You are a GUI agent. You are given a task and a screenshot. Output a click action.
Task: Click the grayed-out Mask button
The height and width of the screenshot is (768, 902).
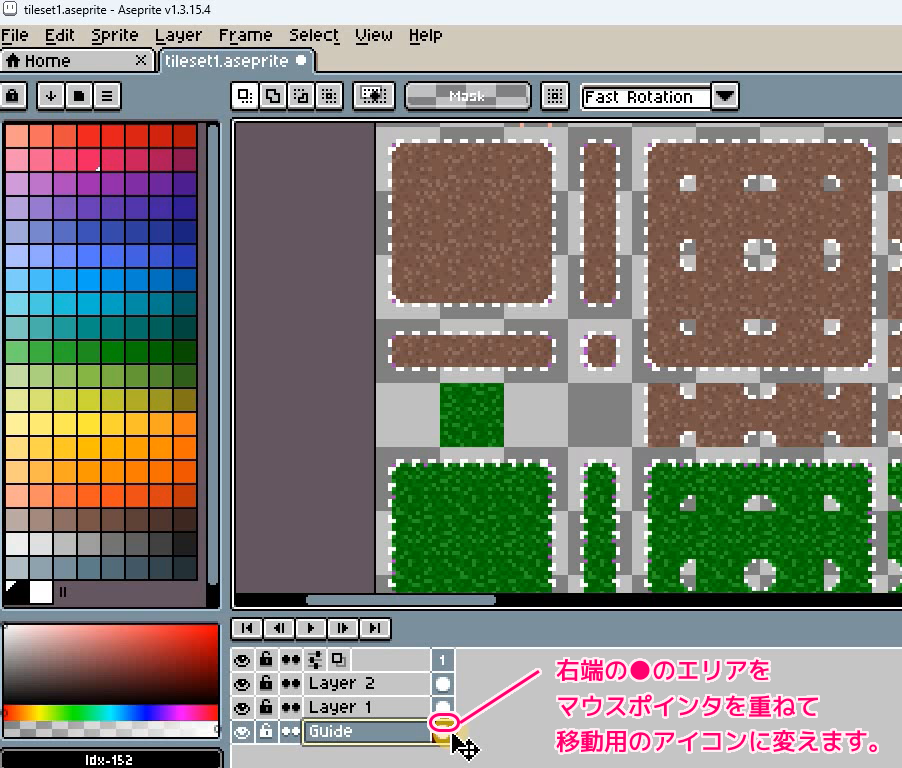(468, 96)
